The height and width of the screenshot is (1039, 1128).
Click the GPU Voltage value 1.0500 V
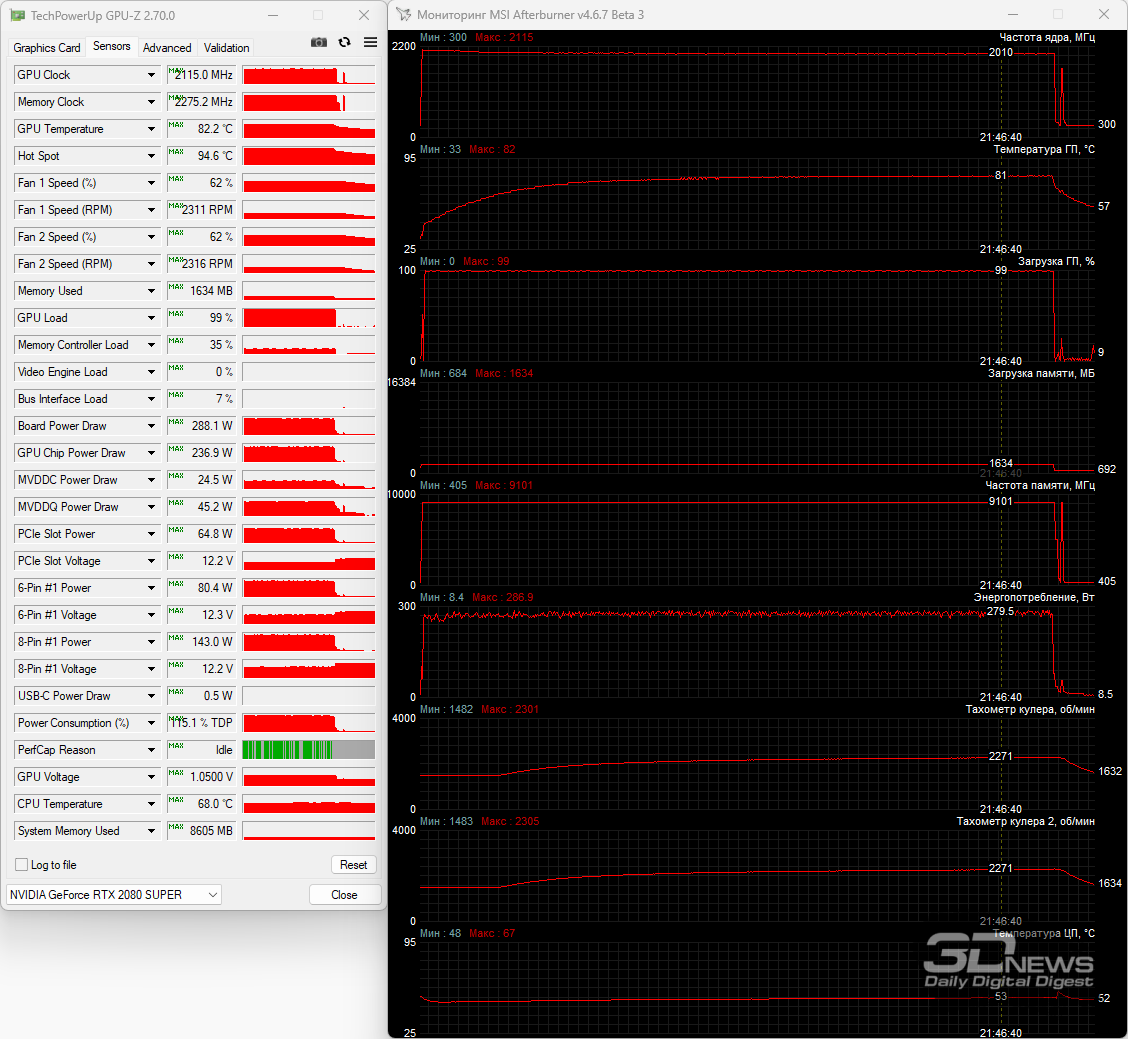pos(201,777)
